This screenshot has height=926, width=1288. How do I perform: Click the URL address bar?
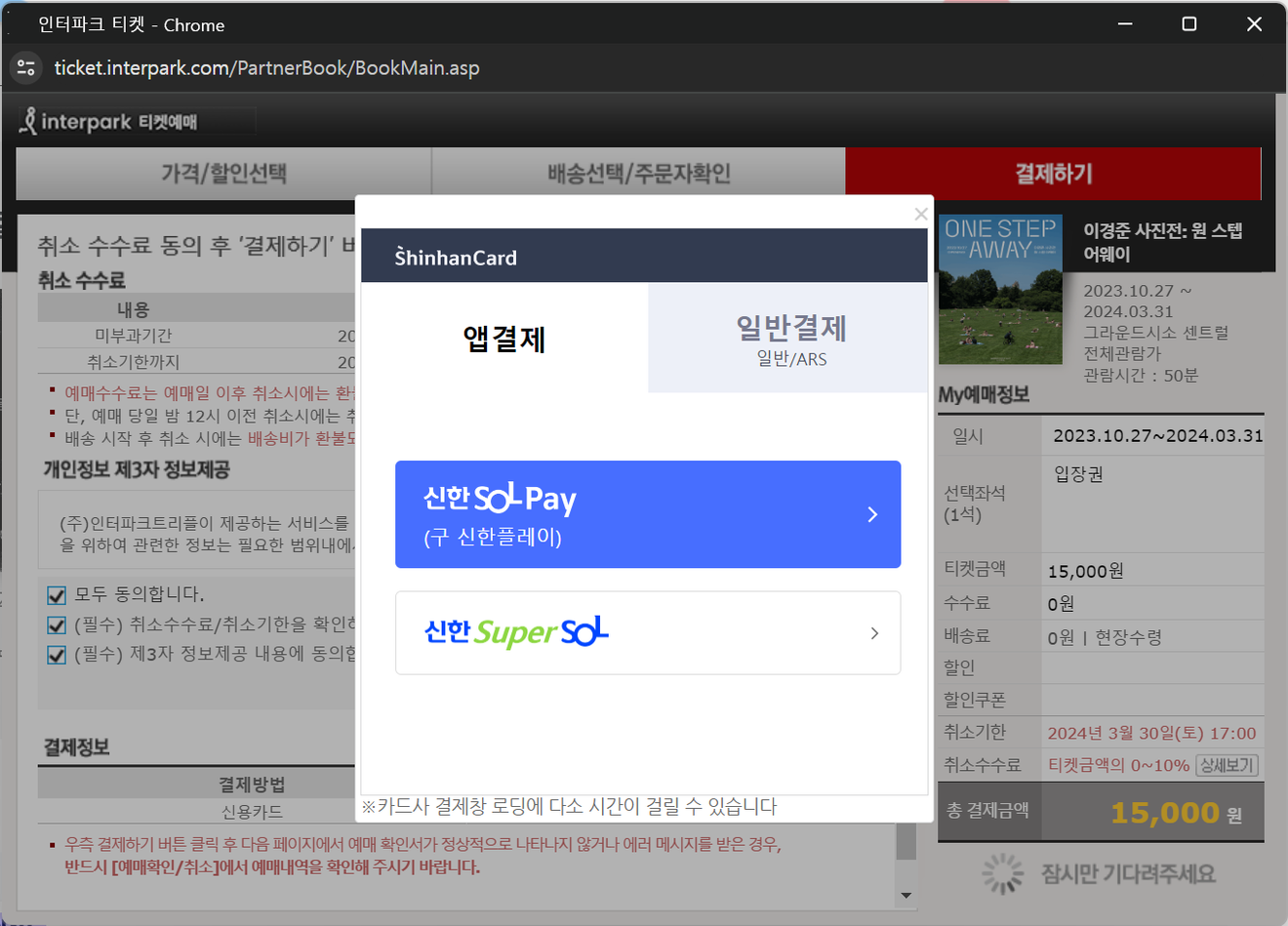point(266,67)
